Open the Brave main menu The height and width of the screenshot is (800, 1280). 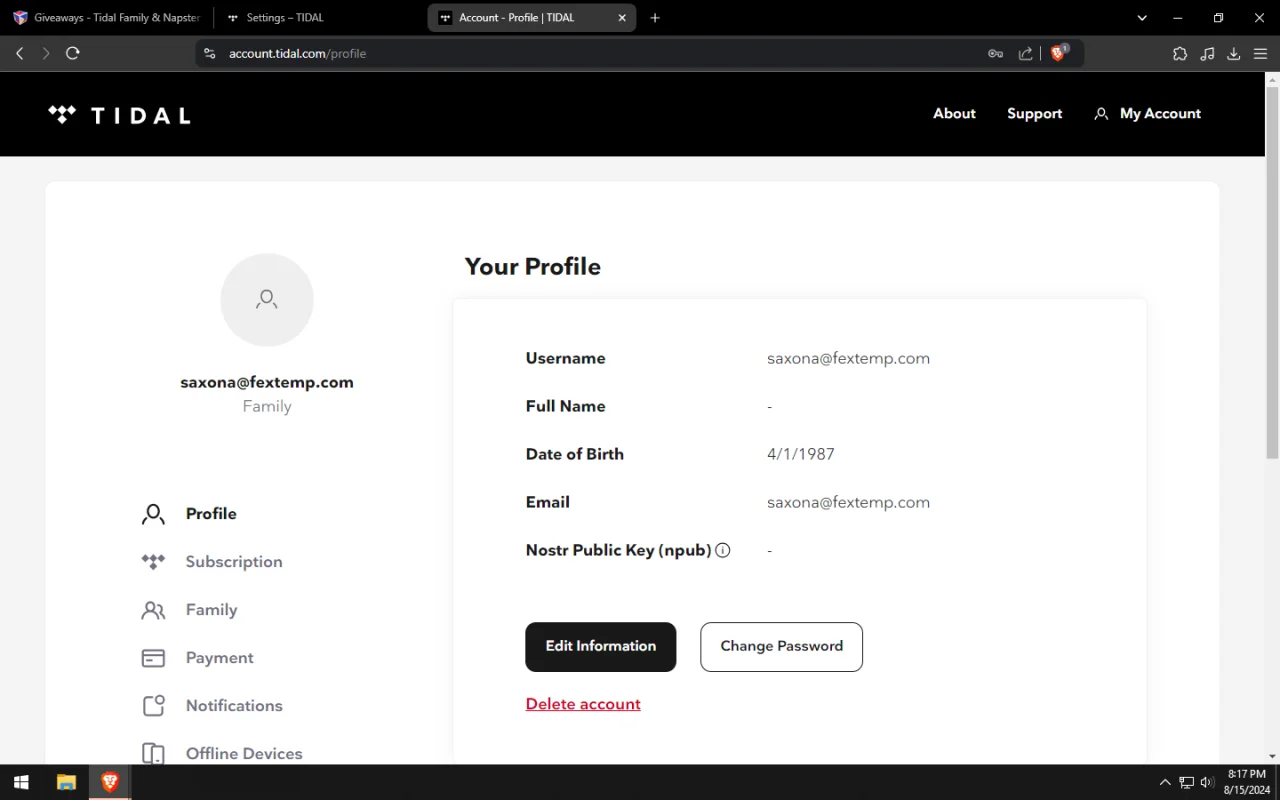tap(1260, 53)
